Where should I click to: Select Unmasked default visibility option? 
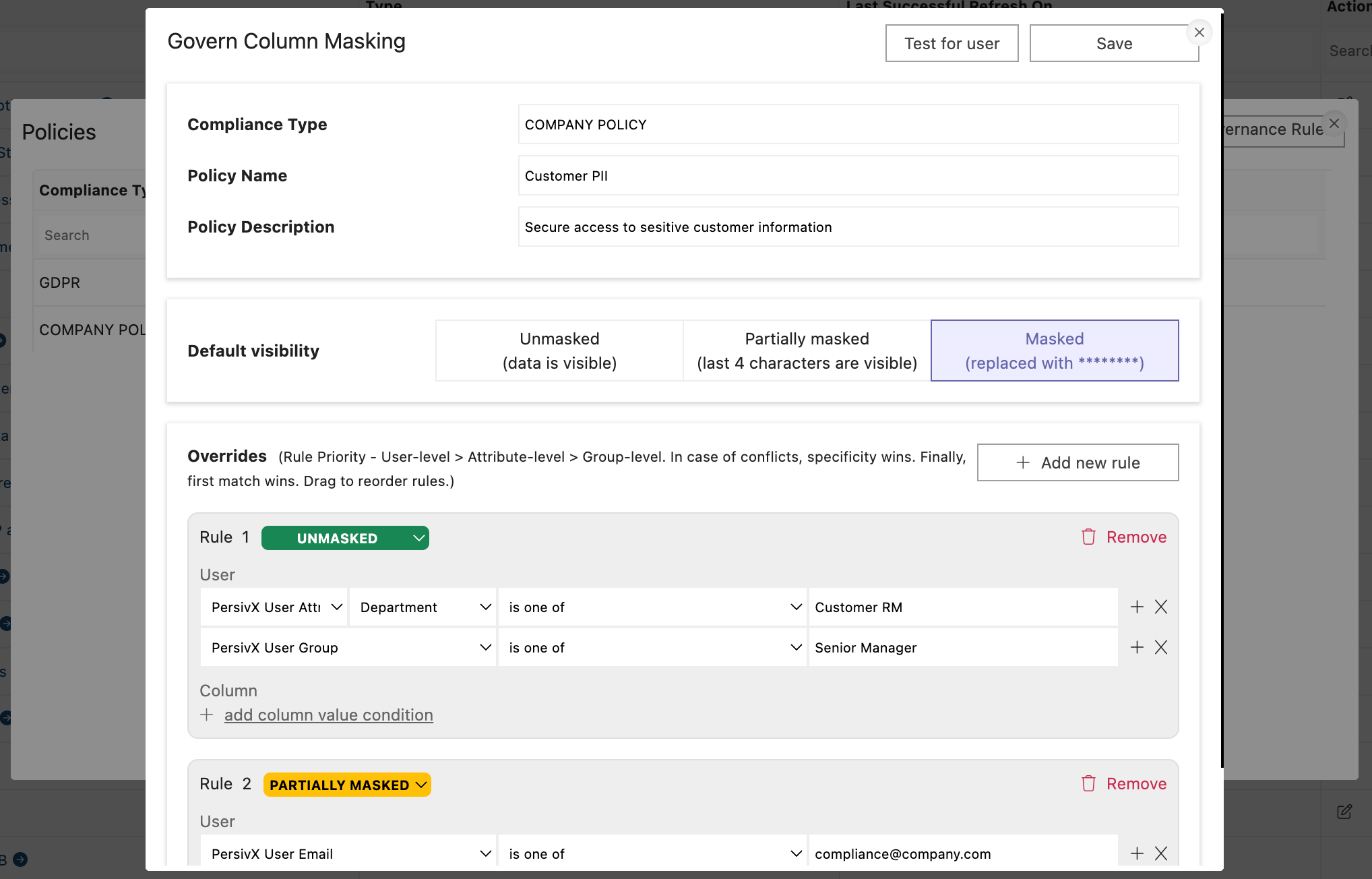(559, 350)
